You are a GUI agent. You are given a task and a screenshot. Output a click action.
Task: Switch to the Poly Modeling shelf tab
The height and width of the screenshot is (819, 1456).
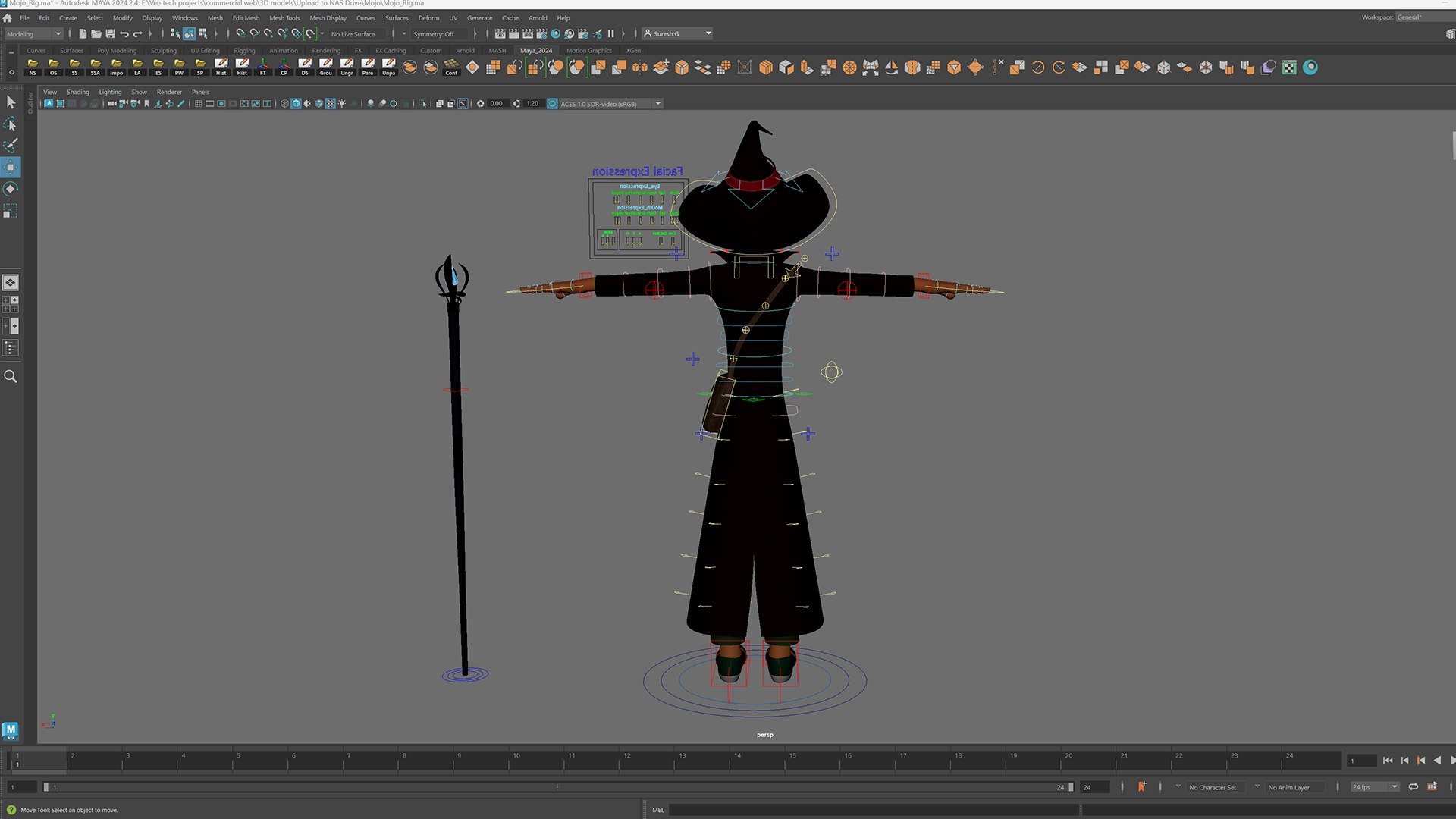click(x=117, y=51)
